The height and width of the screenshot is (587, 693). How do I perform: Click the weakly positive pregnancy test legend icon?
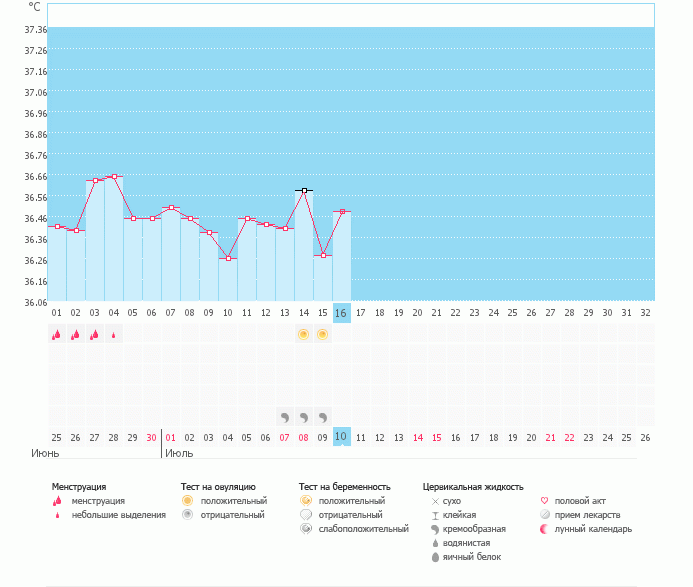[x=306, y=529]
